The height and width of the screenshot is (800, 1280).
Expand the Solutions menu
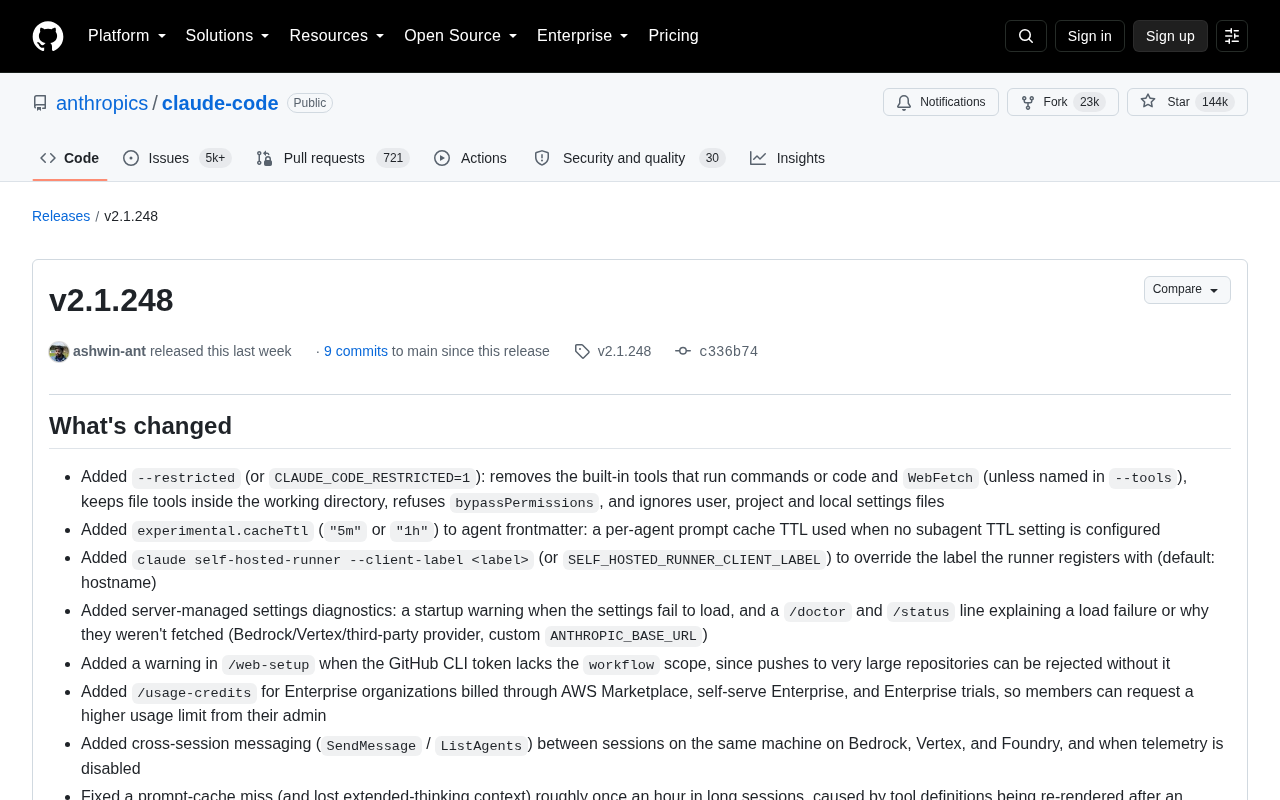point(228,36)
